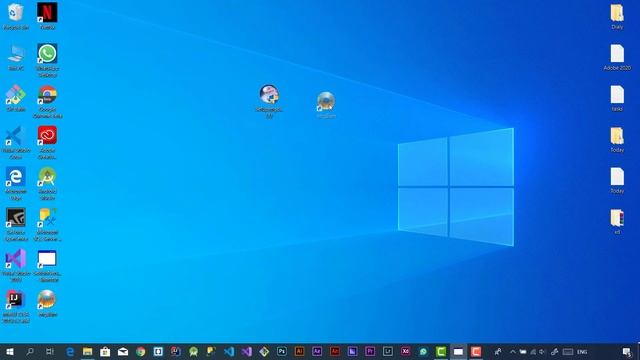Open the red Camtasia recorder taskbar icon
This screenshot has height=360, width=640.
476,351
